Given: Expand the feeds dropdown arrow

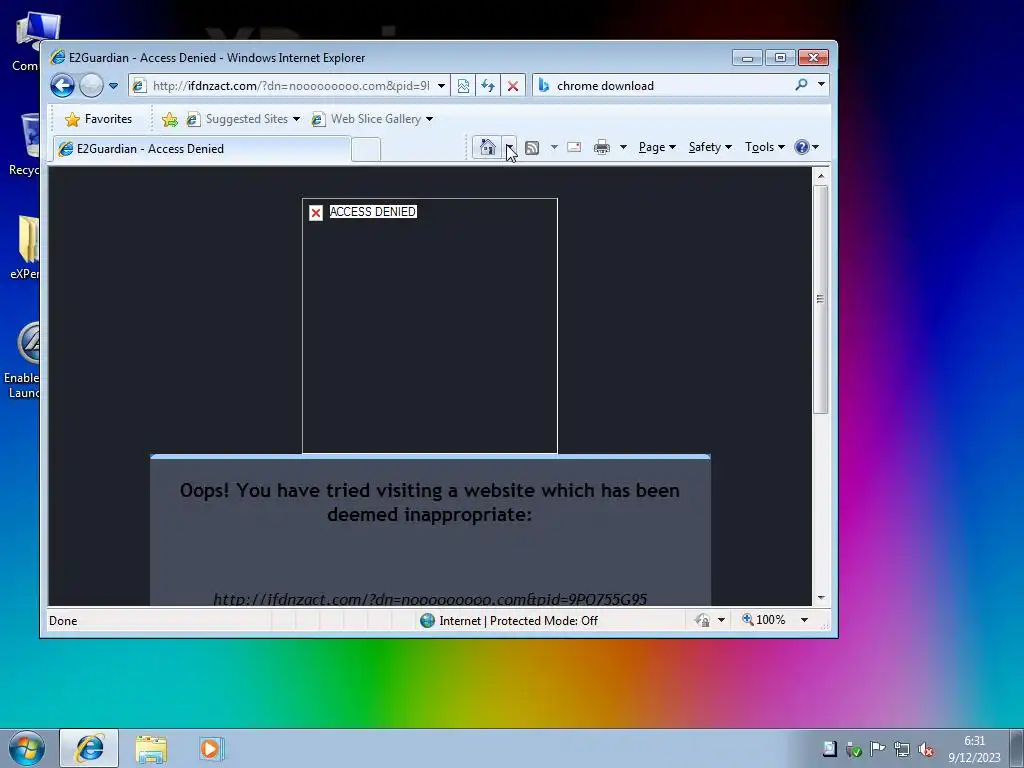Looking at the screenshot, I should tap(554, 148).
